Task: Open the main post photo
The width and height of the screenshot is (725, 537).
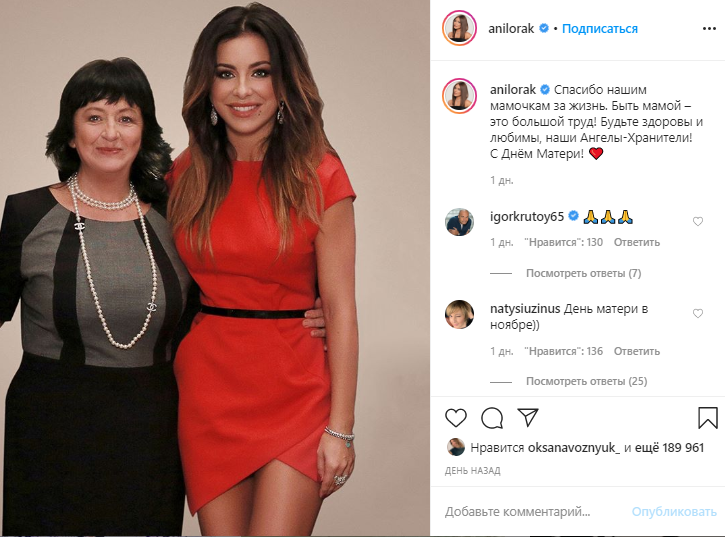Action: (x=215, y=268)
